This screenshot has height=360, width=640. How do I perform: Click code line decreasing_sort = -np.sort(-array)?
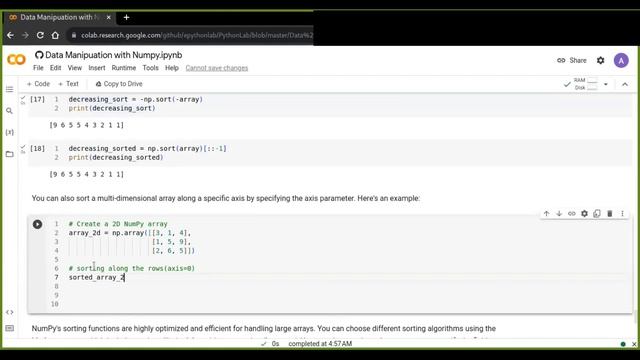(136, 99)
